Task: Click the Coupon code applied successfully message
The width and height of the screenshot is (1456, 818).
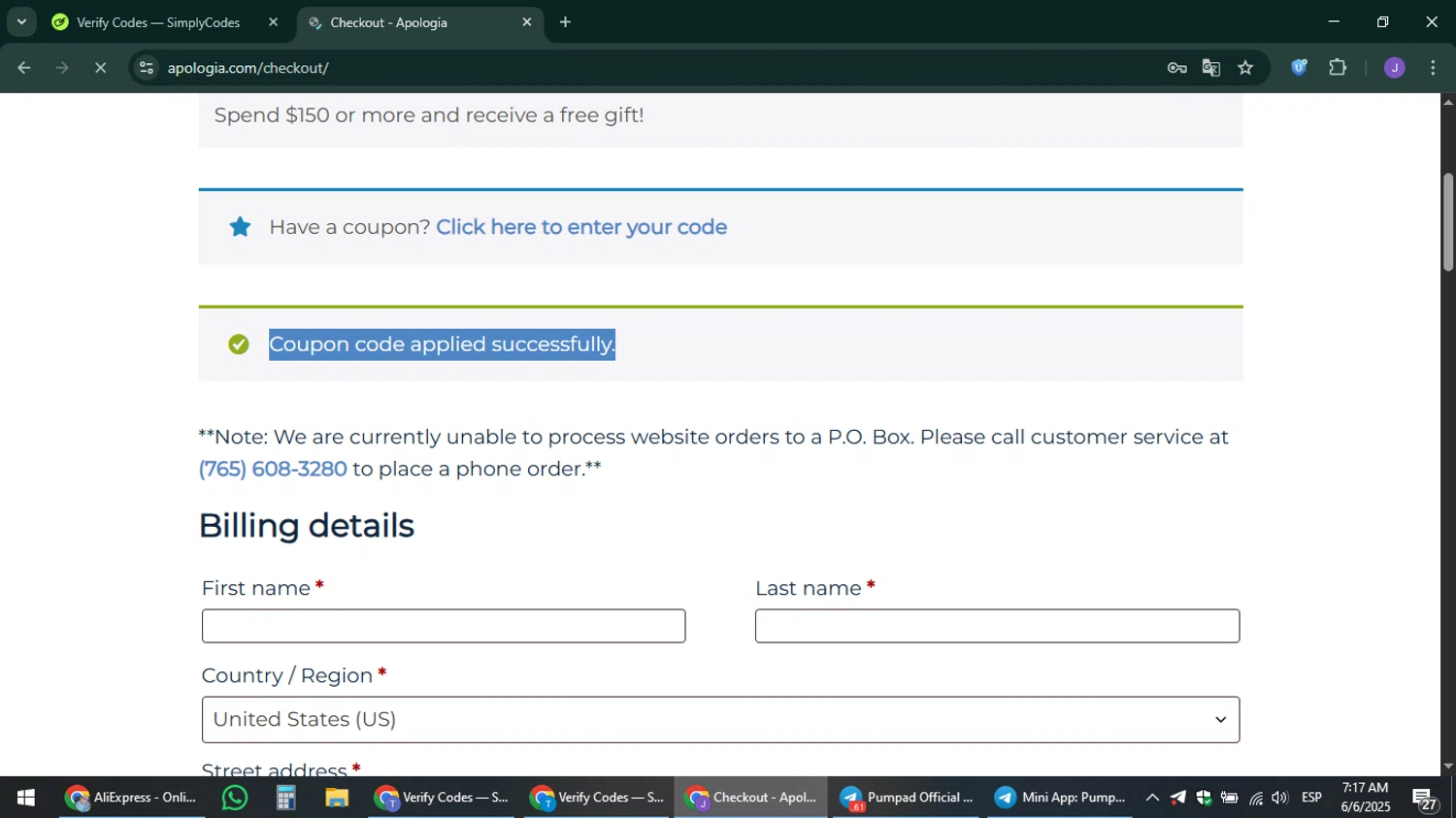Action: tap(442, 344)
